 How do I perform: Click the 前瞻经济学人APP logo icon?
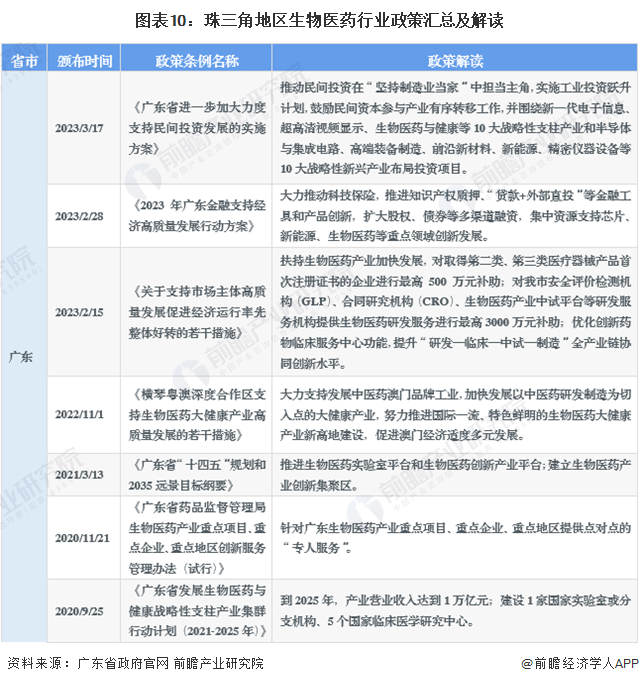[527, 663]
